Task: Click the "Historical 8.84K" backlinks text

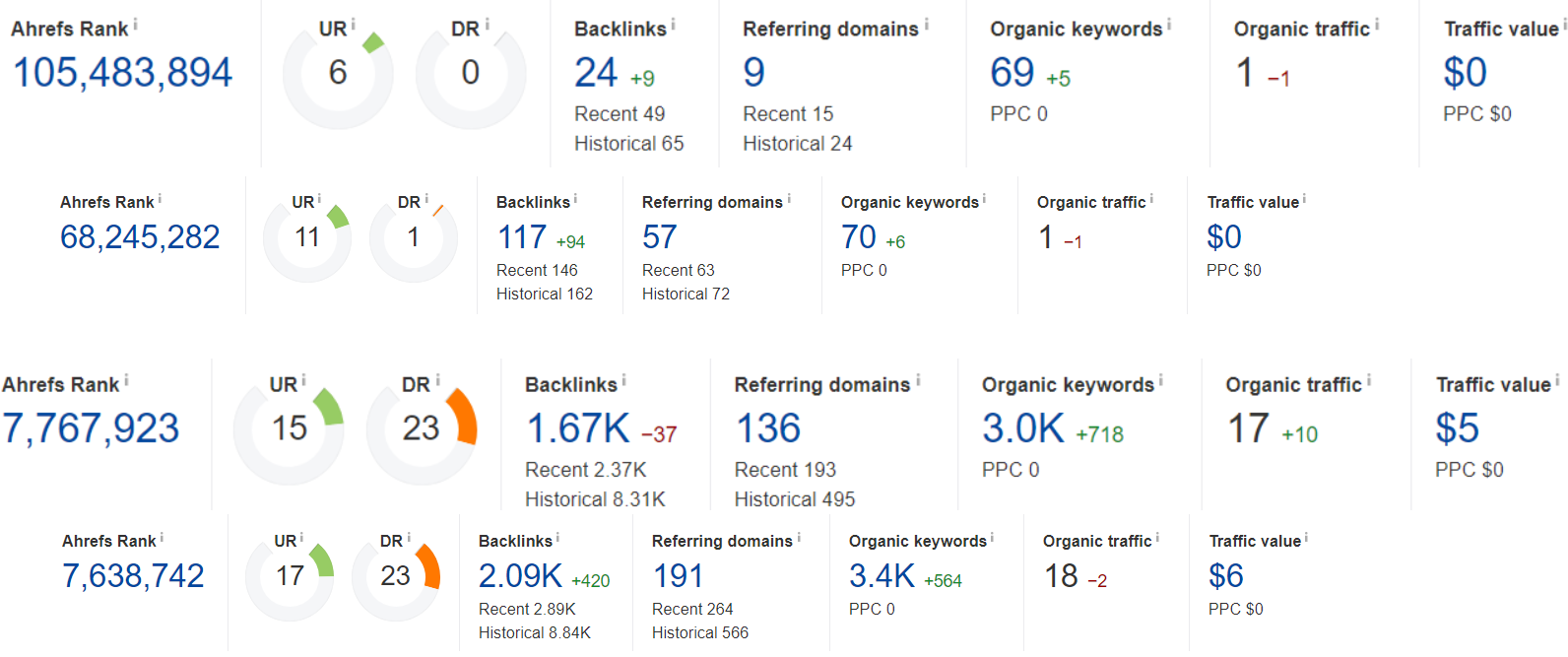Action: (535, 633)
